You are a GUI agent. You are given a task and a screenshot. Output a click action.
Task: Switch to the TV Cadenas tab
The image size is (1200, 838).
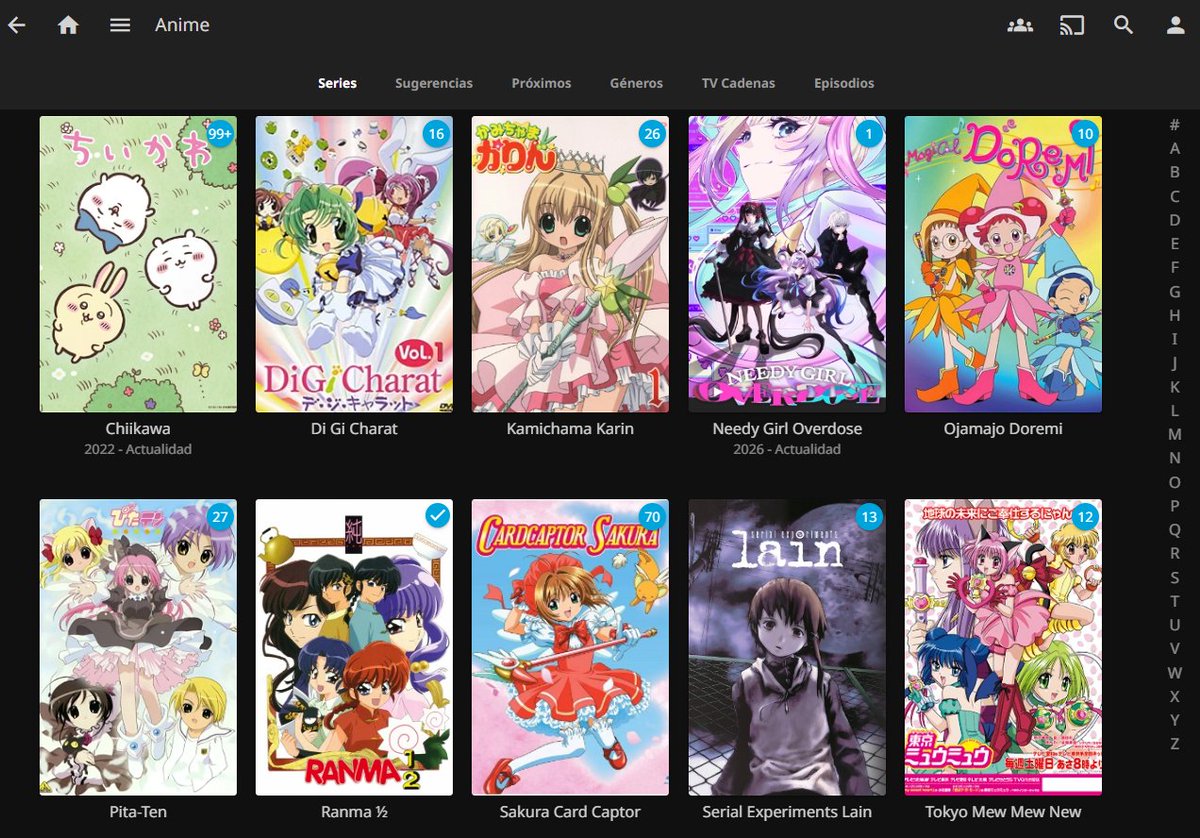point(738,83)
